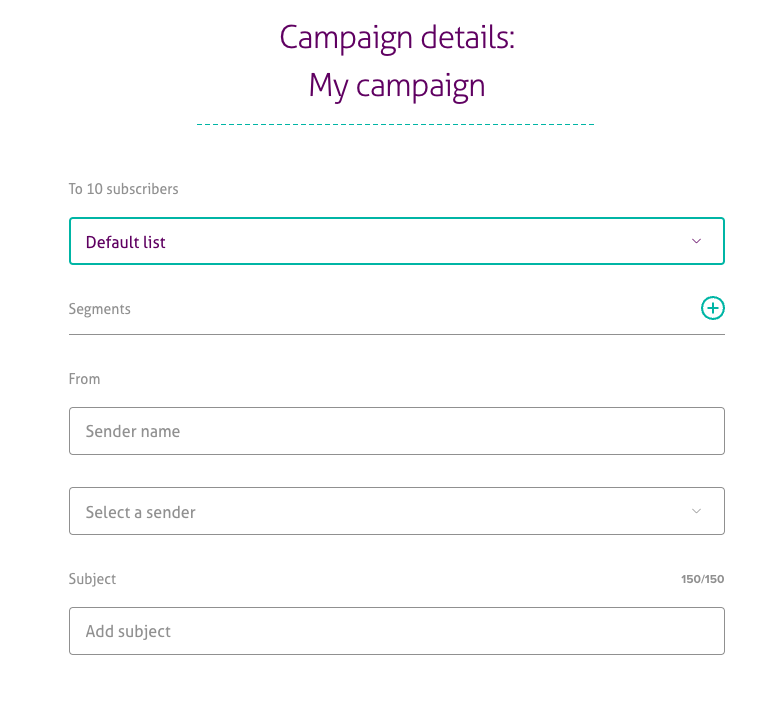Click the Segments label
Image resolution: width=759 pixels, height=718 pixels.
point(100,309)
